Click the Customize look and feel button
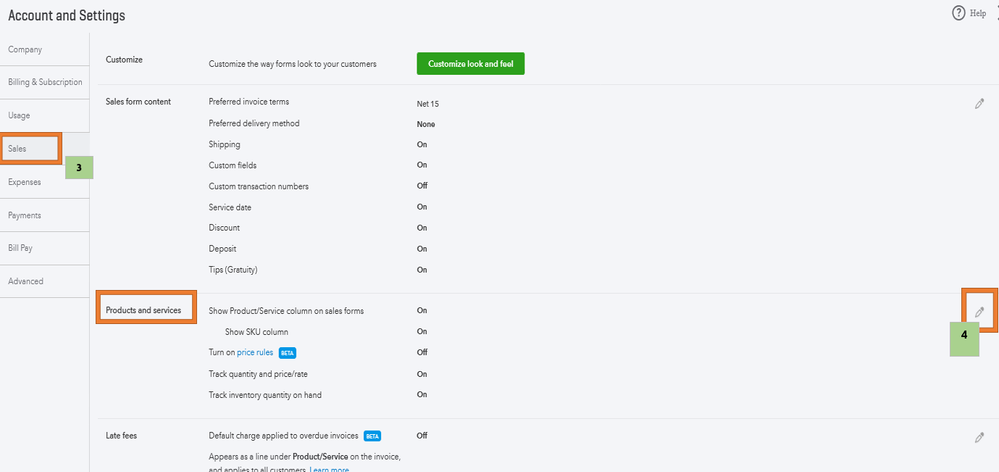The height and width of the screenshot is (472, 999). [470, 64]
